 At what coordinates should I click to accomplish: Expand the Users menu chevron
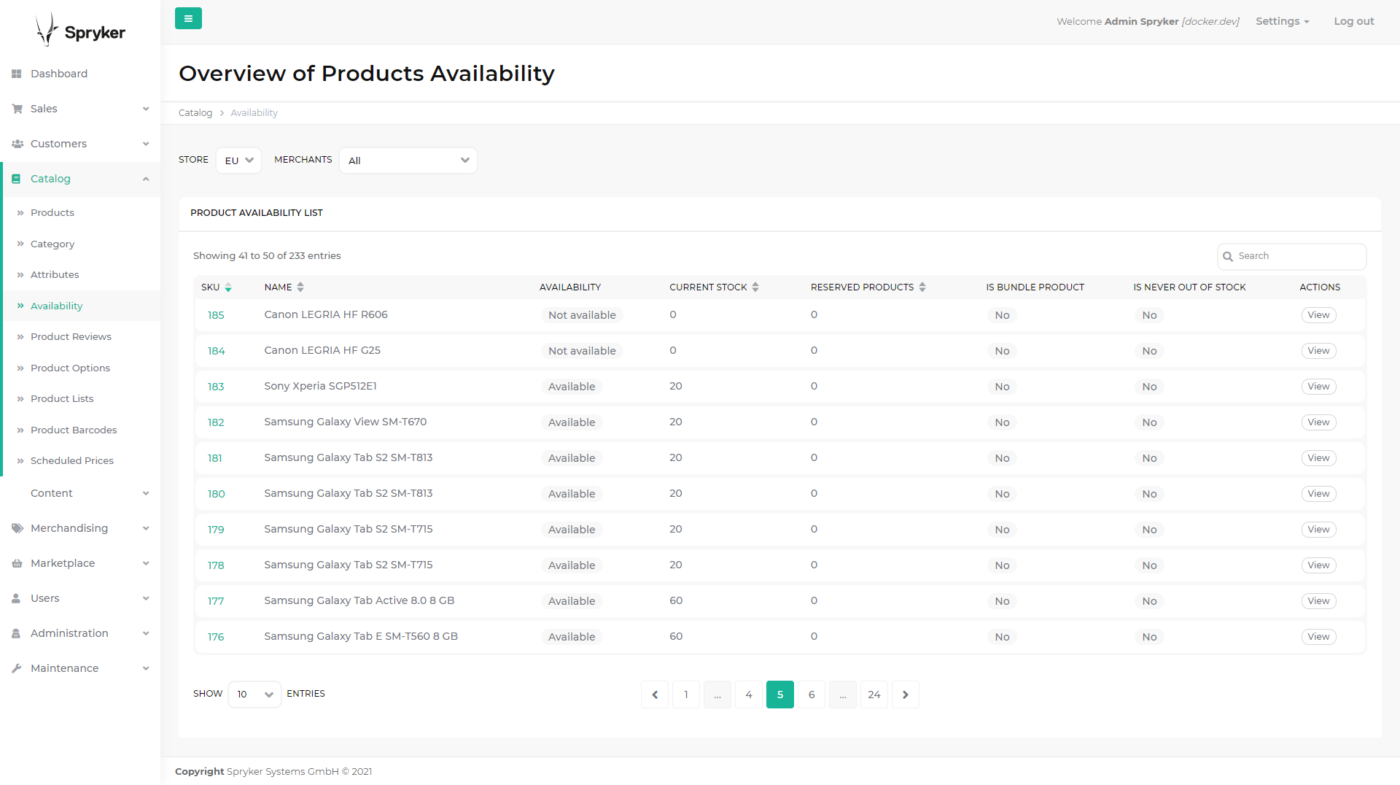146,598
